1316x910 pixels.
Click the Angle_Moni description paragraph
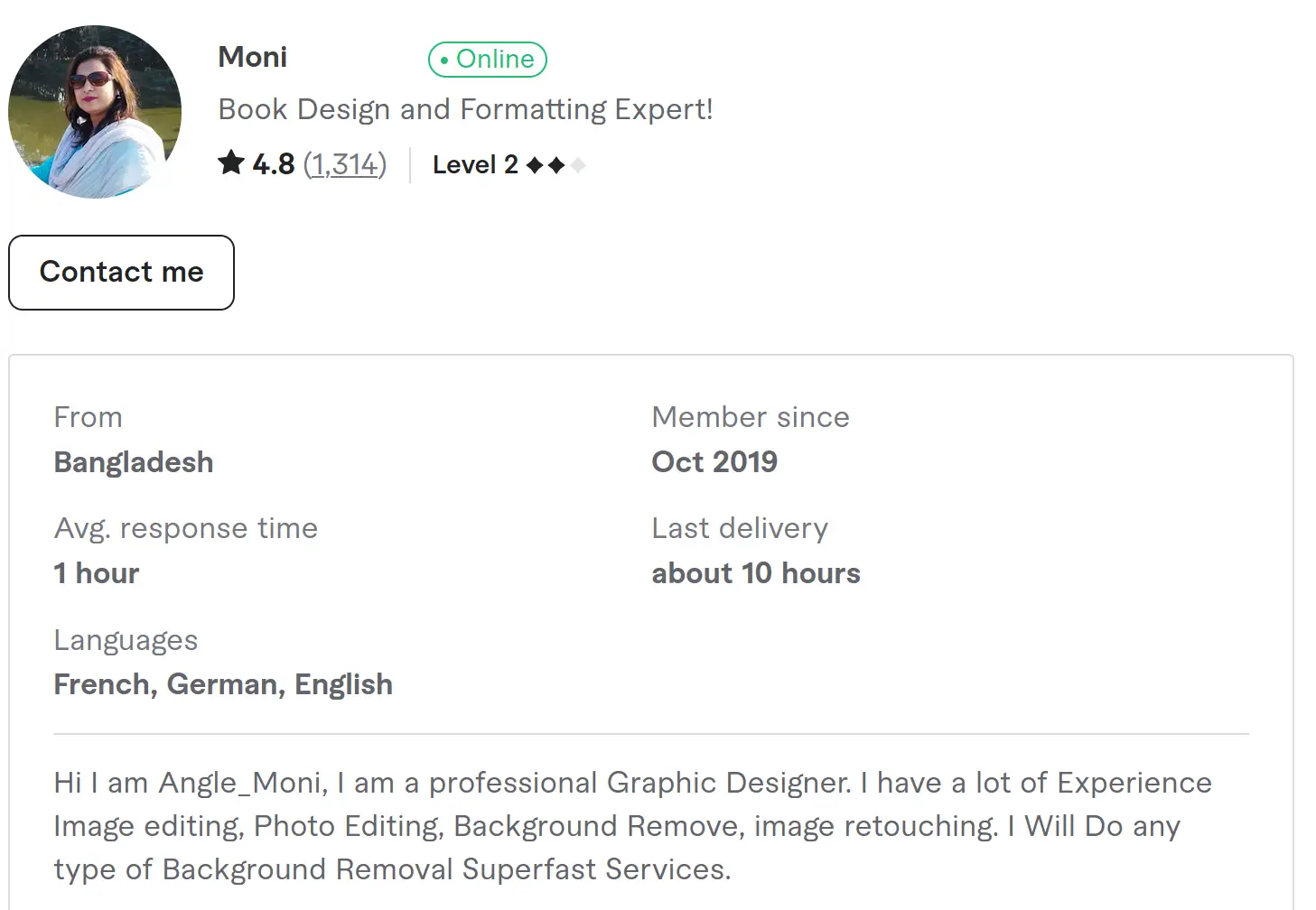click(632, 826)
